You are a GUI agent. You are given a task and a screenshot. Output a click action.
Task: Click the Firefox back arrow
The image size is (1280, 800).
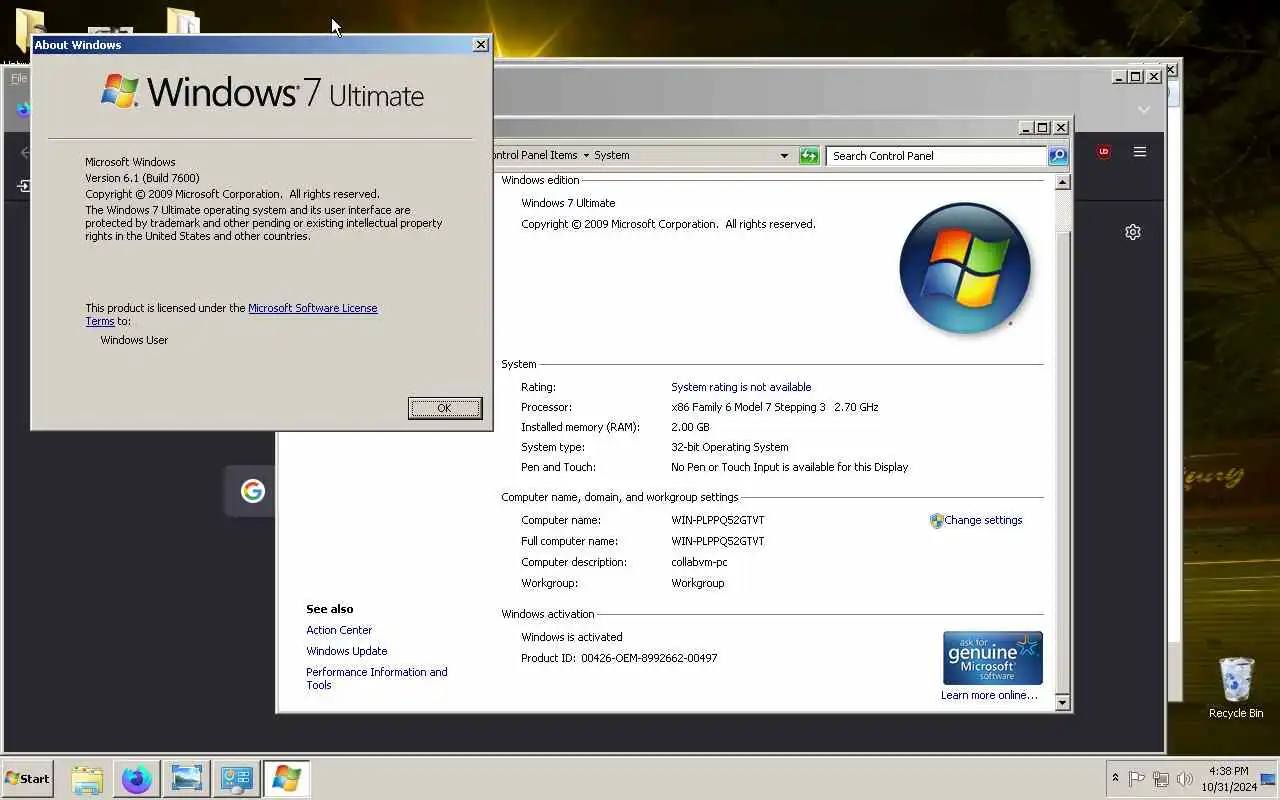click(25, 153)
